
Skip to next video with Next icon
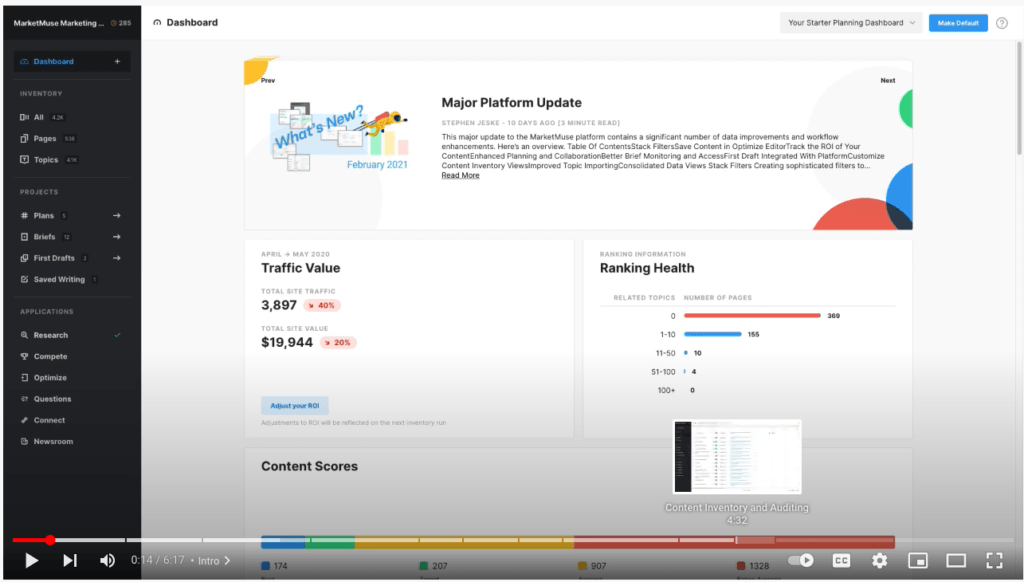click(70, 560)
